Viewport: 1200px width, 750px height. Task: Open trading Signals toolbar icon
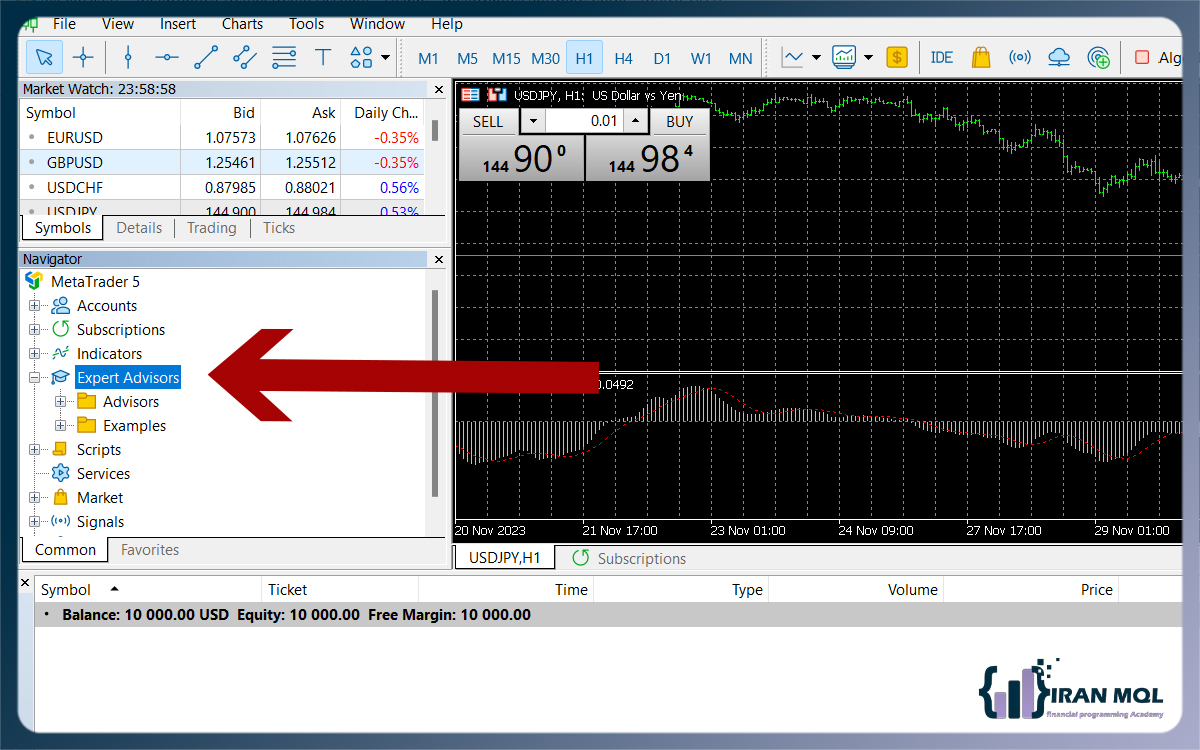1020,57
